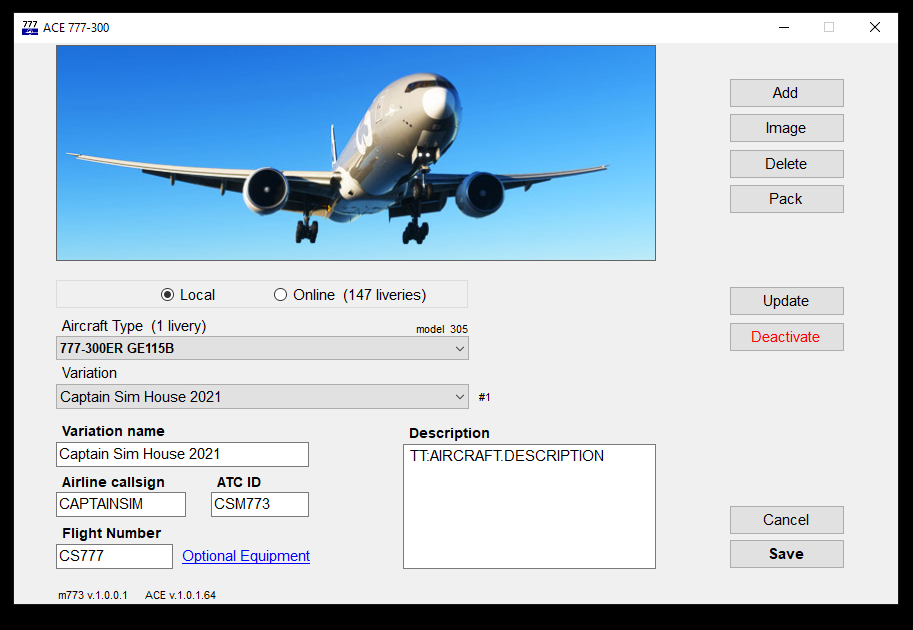Click the Variation name text field
913x630 pixels.
[x=182, y=454]
